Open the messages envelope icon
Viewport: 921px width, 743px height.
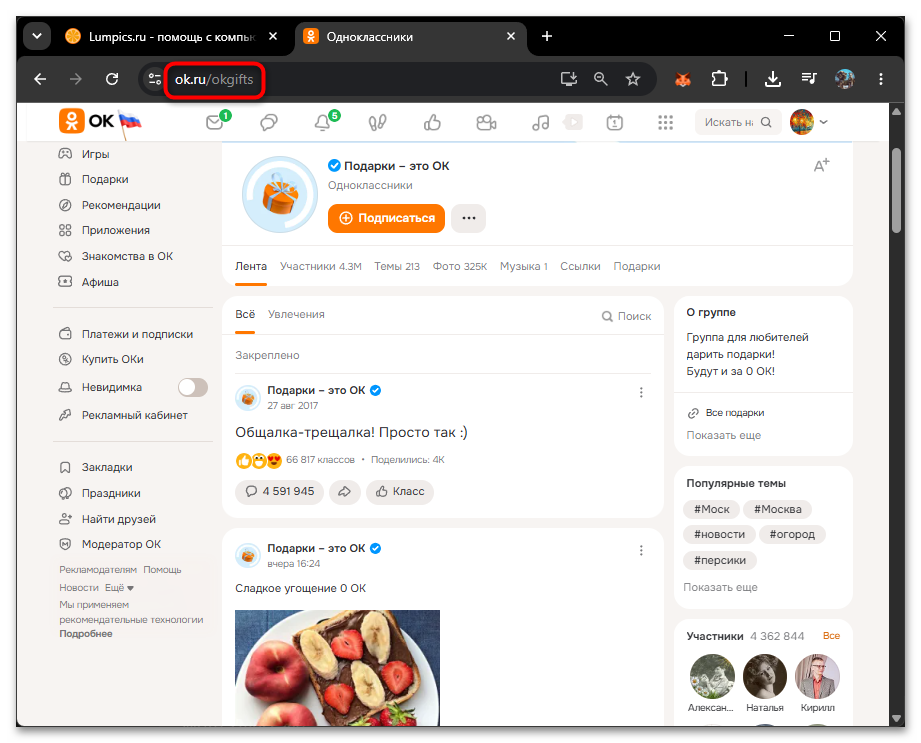[215, 122]
